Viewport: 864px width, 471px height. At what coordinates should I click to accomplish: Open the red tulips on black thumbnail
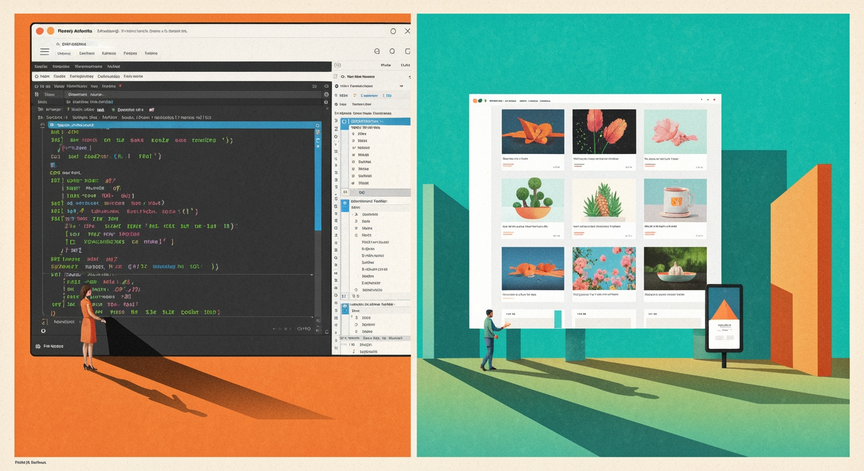pyautogui.click(x=604, y=132)
